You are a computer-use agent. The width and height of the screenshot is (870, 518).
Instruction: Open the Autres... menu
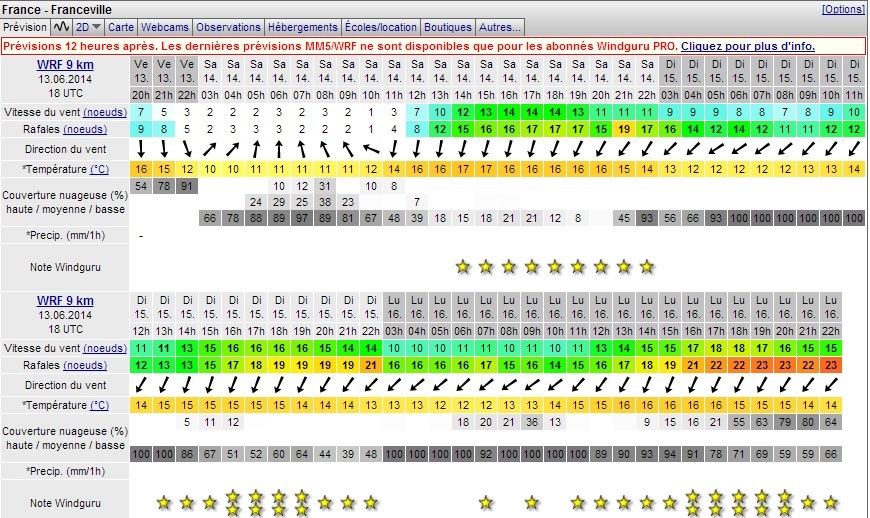point(499,27)
